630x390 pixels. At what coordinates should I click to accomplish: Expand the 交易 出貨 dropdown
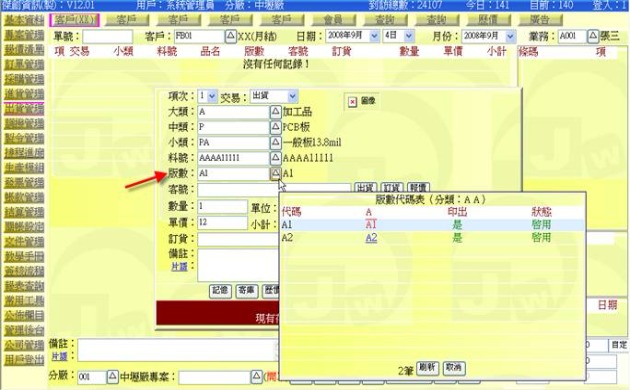[x=292, y=96]
